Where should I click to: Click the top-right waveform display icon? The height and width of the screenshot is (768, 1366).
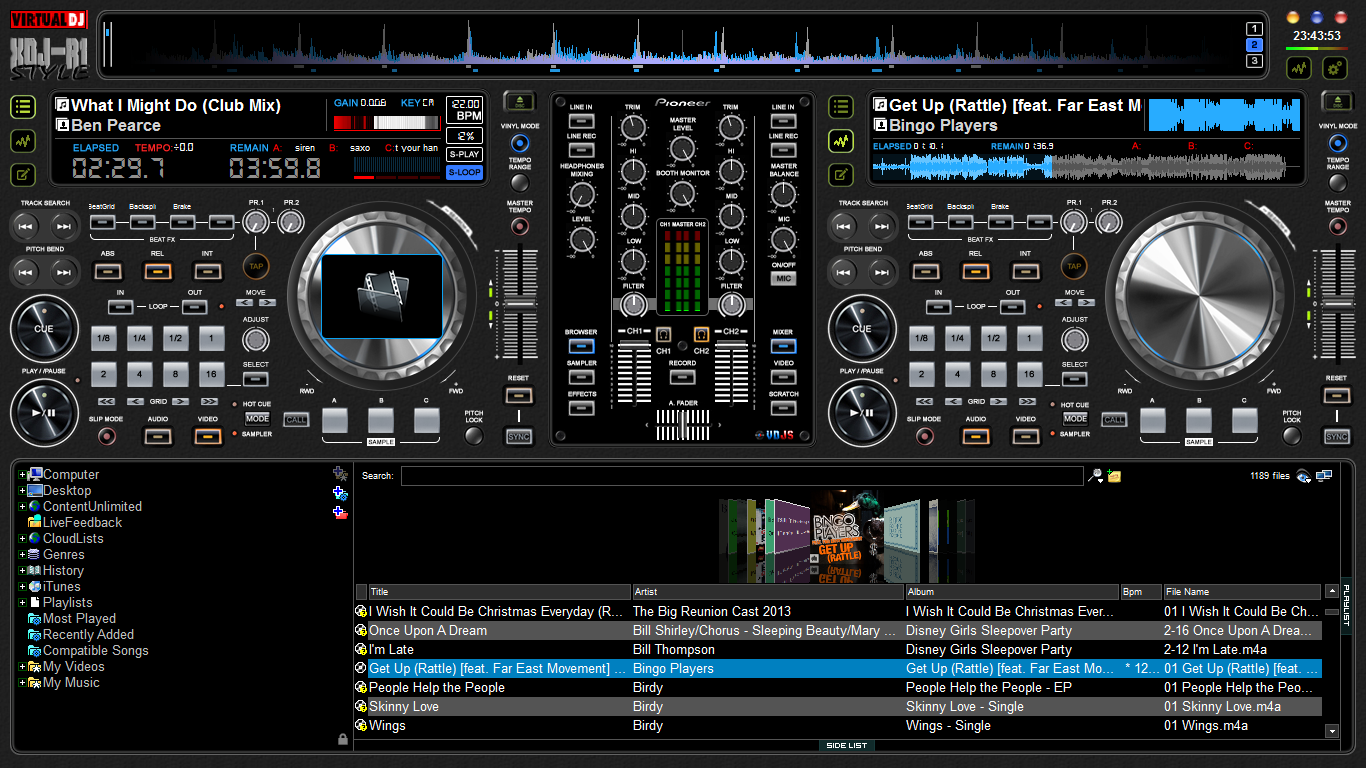point(1299,68)
